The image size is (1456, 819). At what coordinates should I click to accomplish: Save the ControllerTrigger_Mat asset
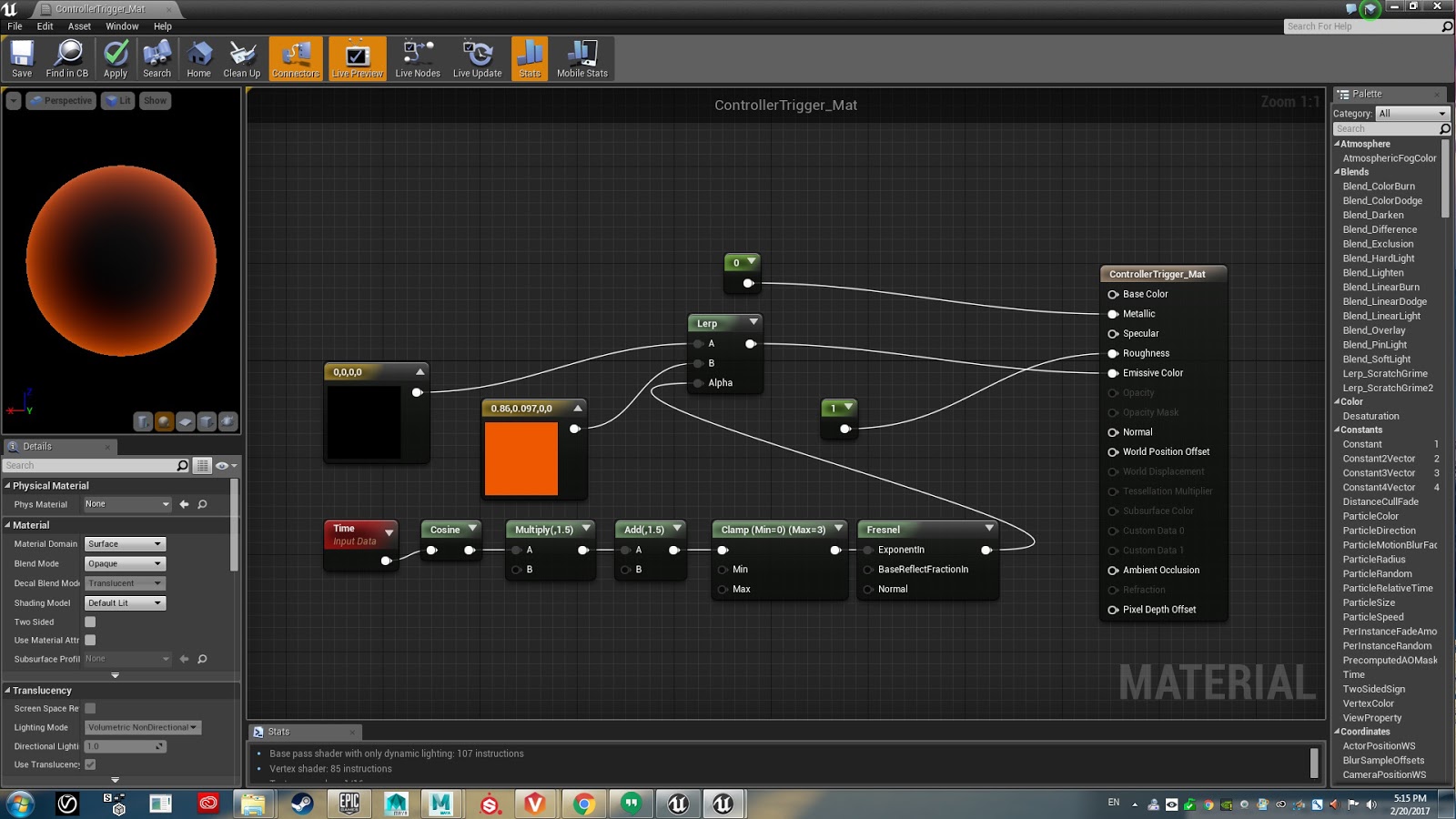(21, 57)
